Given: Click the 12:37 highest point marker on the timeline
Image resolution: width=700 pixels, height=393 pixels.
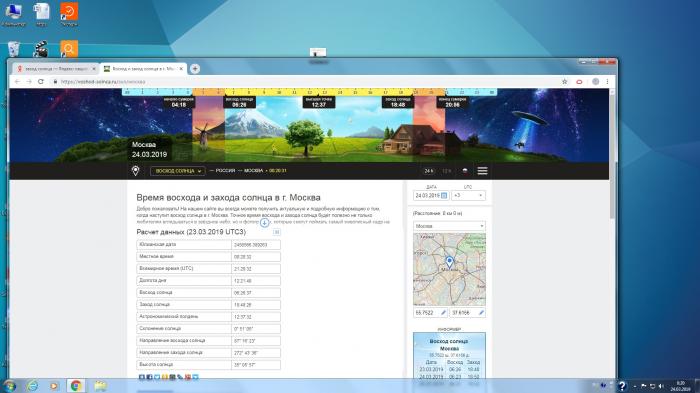Looking at the screenshot, I should 318,102.
